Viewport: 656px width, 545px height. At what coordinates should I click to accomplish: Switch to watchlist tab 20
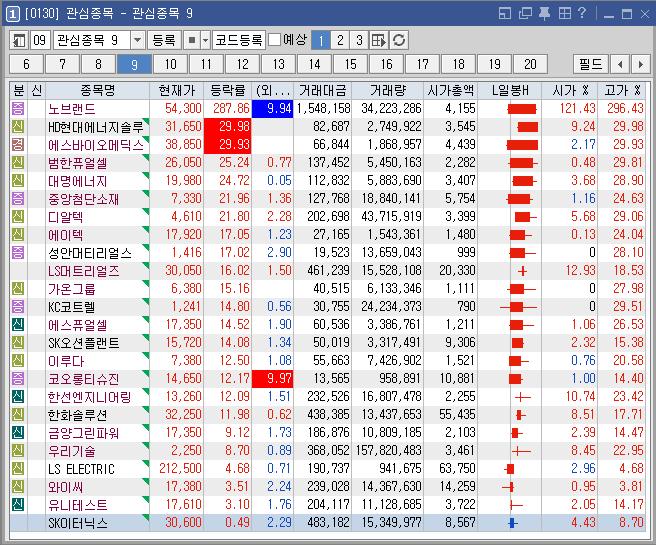530,64
